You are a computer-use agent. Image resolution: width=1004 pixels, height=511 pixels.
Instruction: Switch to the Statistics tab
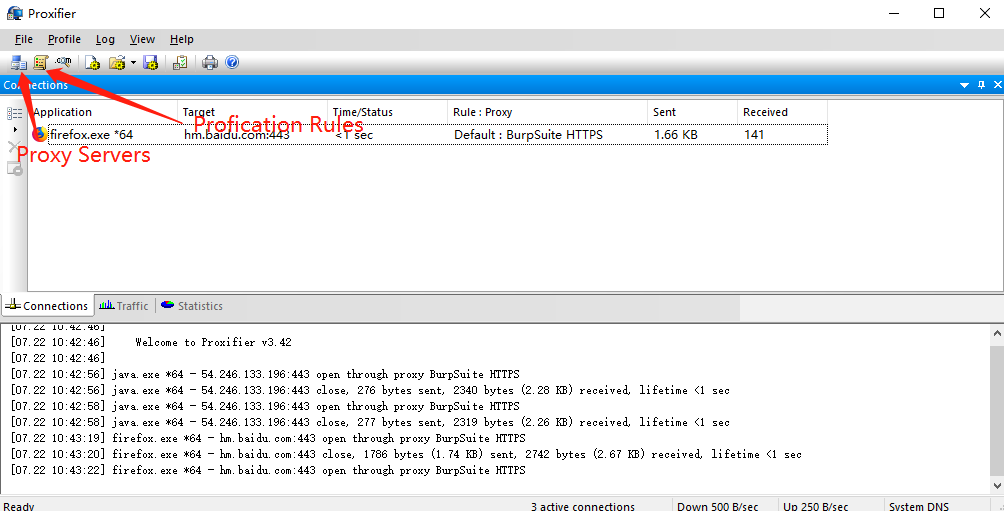pyautogui.click(x=191, y=306)
